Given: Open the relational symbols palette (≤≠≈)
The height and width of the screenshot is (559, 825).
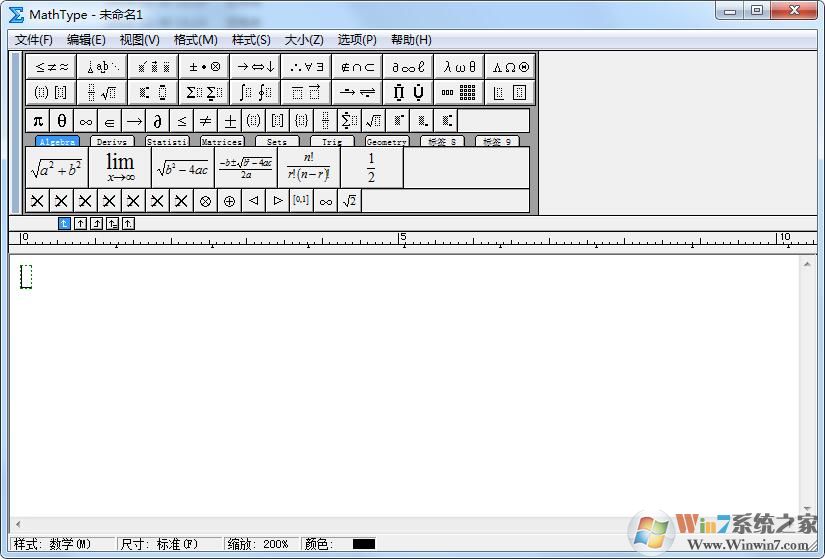Looking at the screenshot, I should pos(52,67).
